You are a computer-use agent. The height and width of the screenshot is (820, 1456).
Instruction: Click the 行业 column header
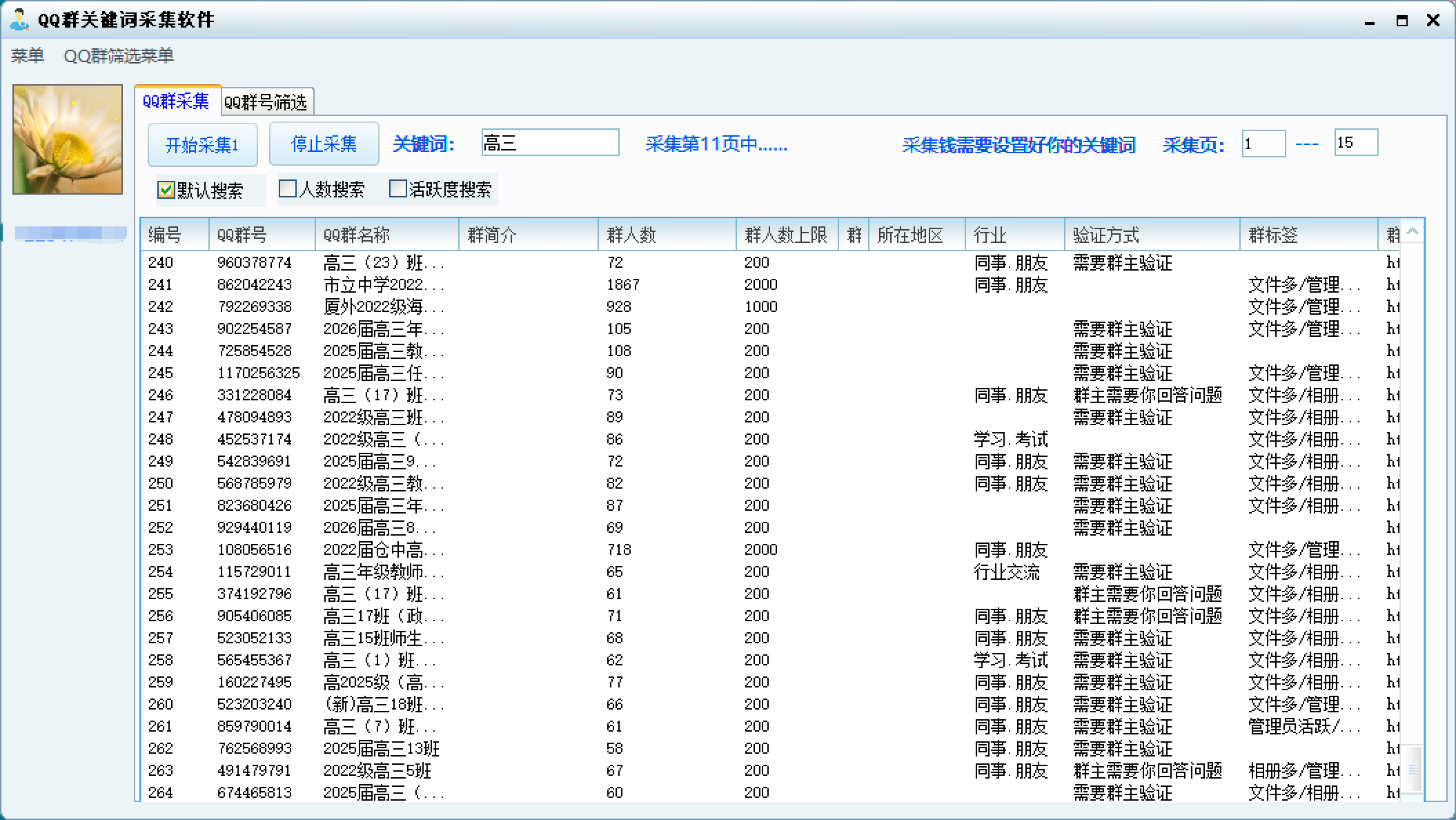[x=1015, y=235]
